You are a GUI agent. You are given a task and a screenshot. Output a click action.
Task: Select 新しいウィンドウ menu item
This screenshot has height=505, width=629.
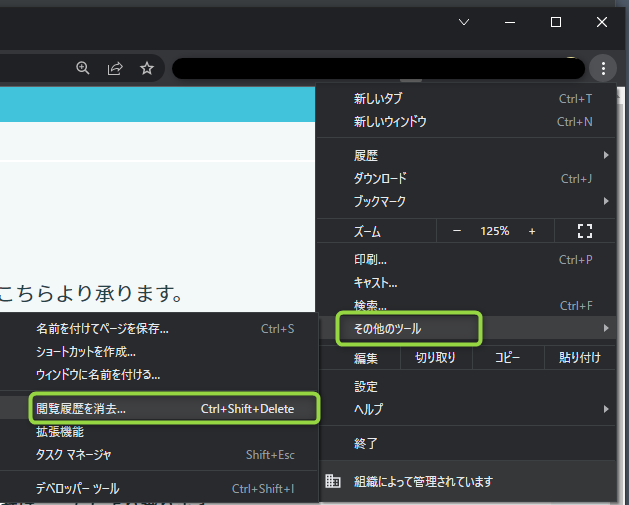tap(466, 122)
